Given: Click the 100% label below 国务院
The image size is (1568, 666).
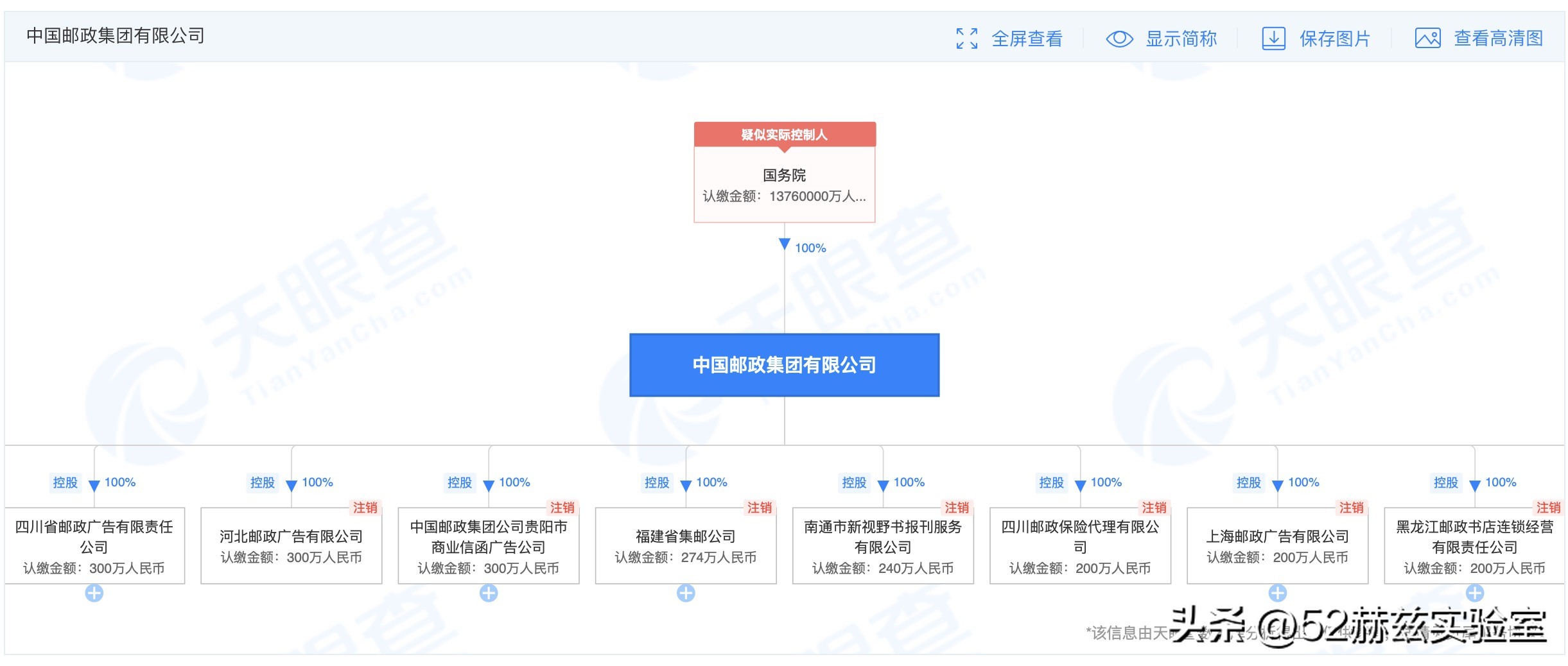Looking at the screenshot, I should coord(812,247).
